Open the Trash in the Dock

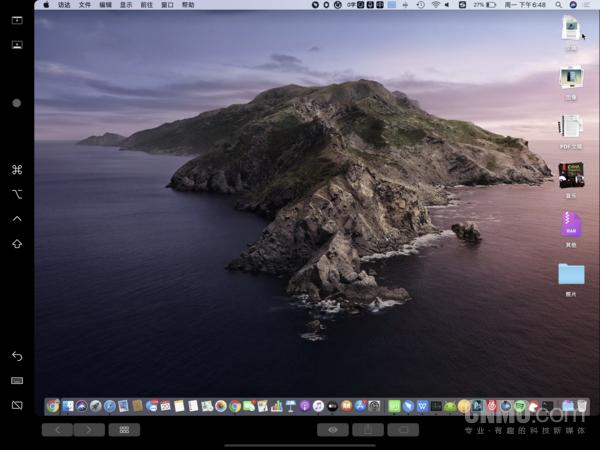(582, 406)
